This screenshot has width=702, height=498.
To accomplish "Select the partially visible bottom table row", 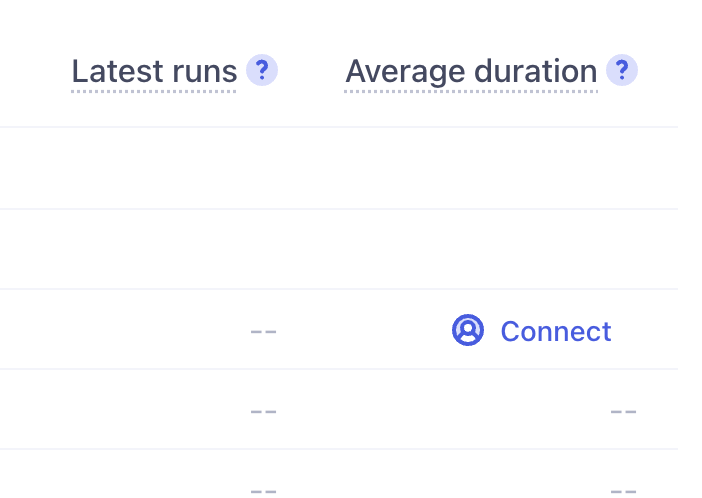I will (339, 474).
